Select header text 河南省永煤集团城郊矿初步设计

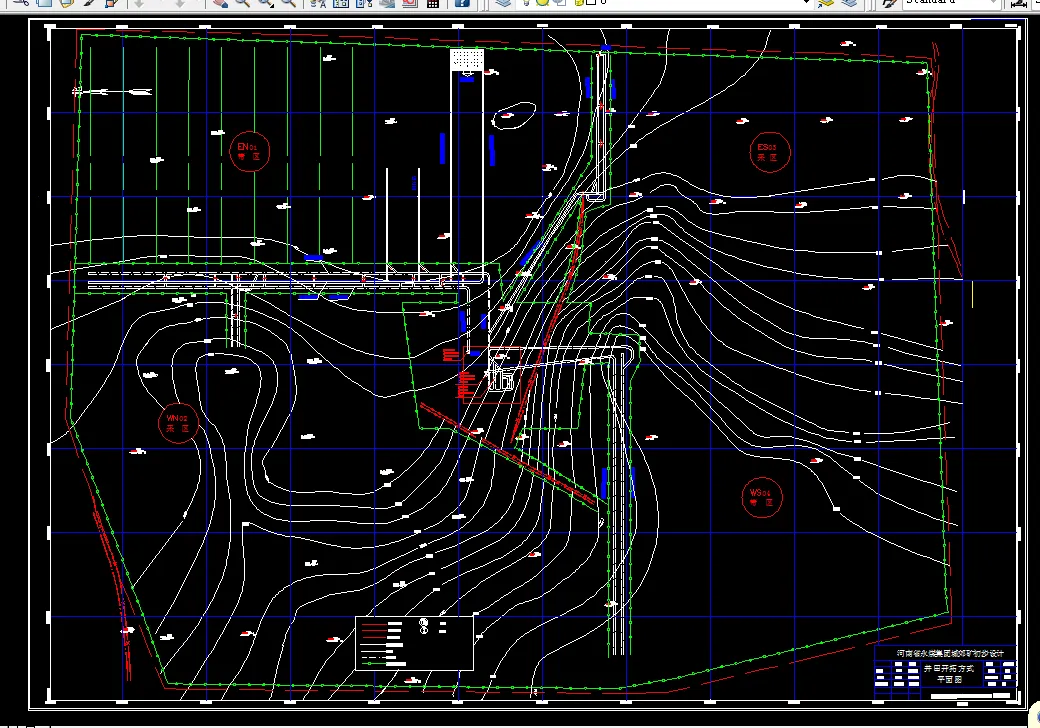[x=950, y=653]
